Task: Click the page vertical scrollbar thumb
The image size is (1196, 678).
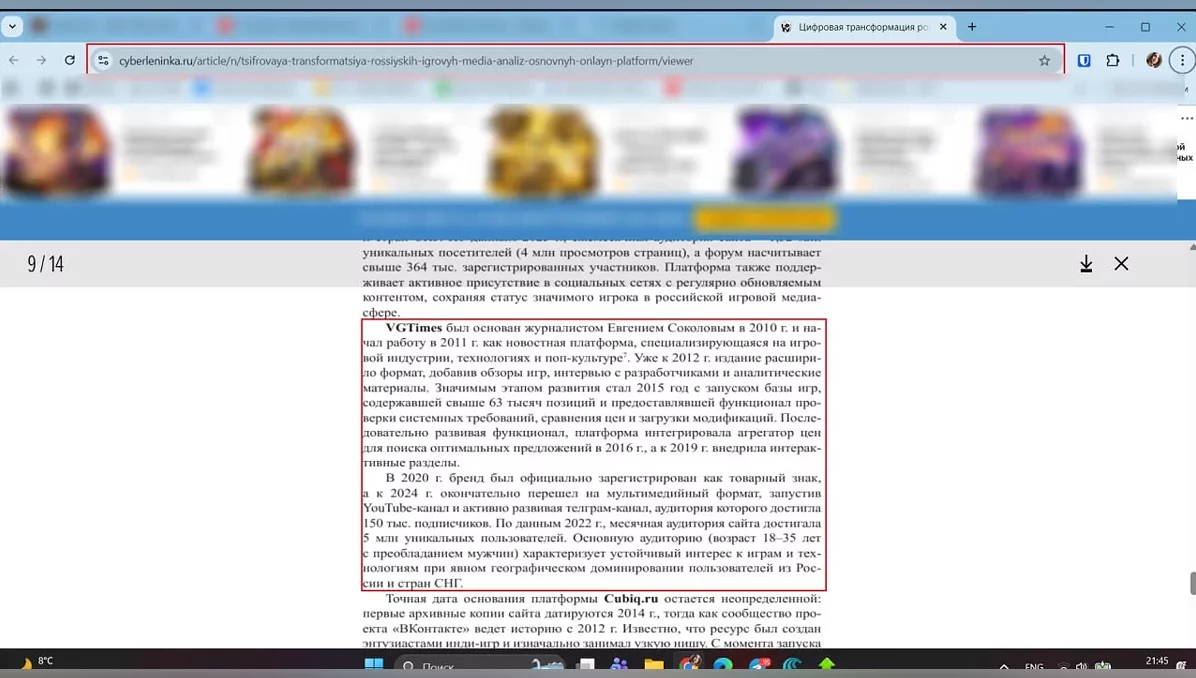Action: click(1192, 583)
